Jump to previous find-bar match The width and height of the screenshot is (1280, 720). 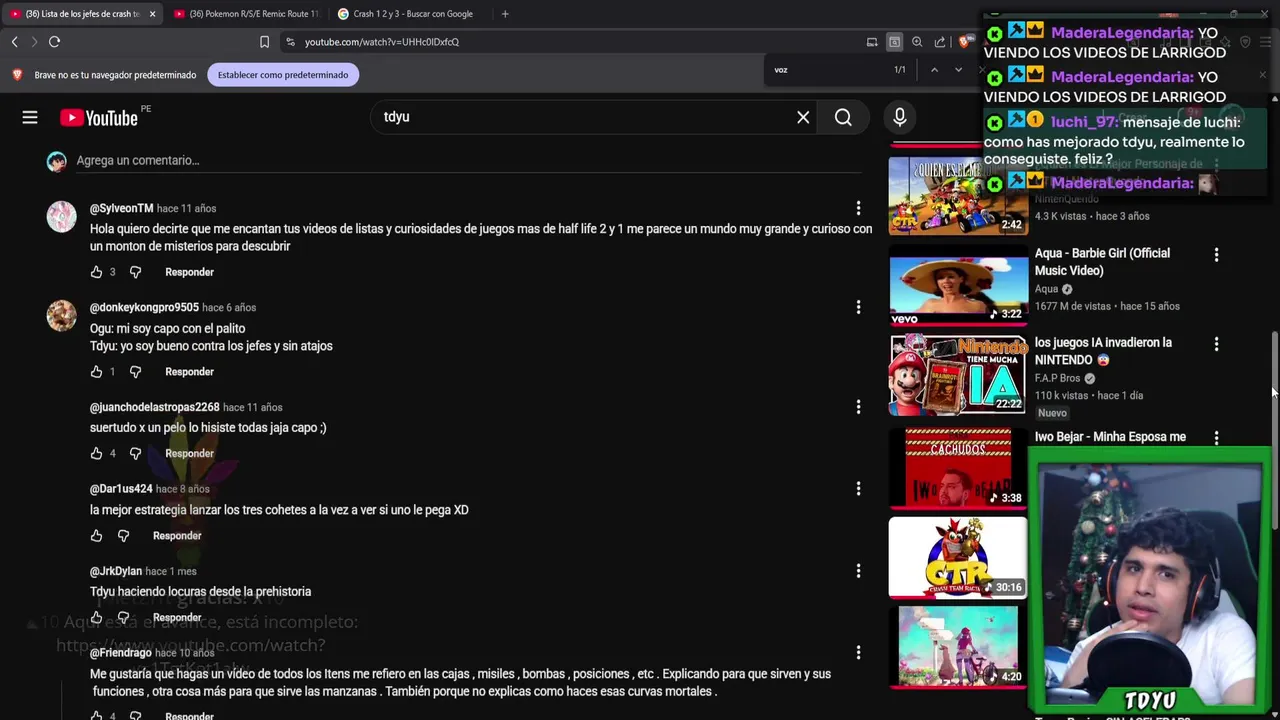pyautogui.click(x=934, y=70)
